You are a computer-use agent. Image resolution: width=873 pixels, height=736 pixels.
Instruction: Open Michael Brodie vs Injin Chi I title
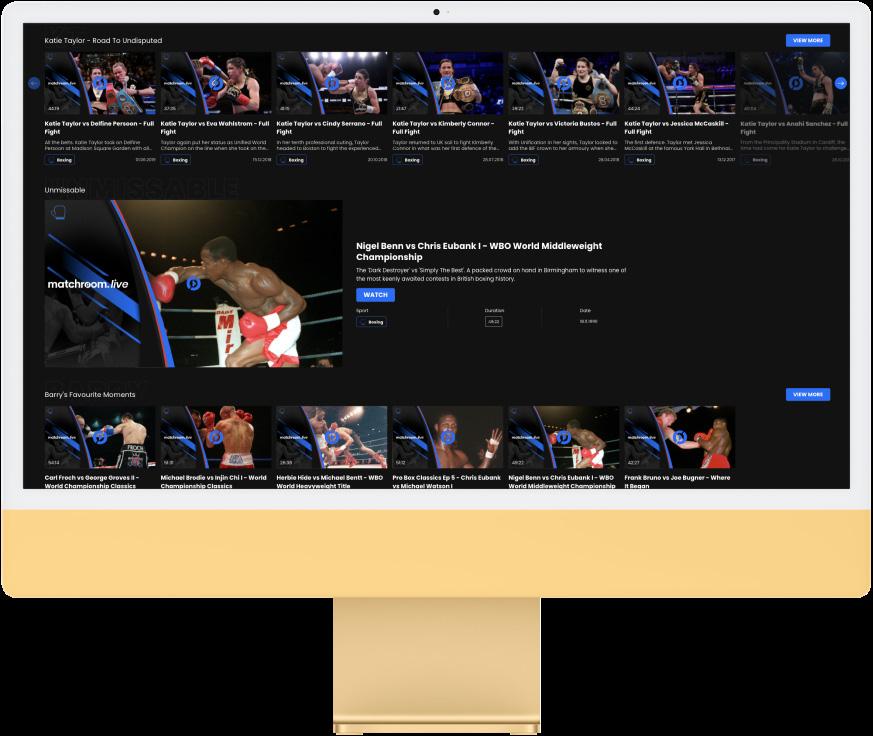click(x=214, y=482)
